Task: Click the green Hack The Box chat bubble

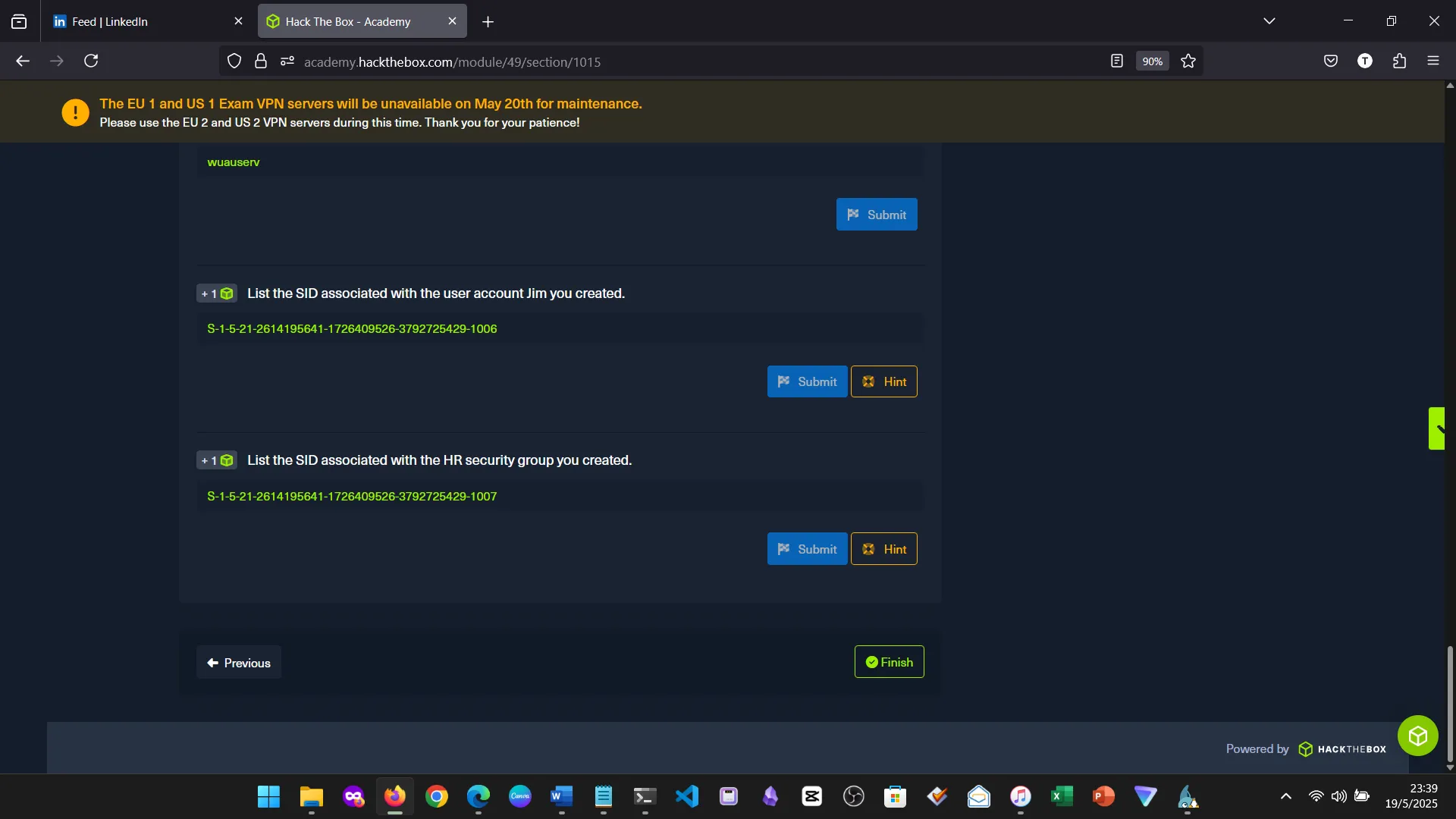Action: pyautogui.click(x=1417, y=736)
